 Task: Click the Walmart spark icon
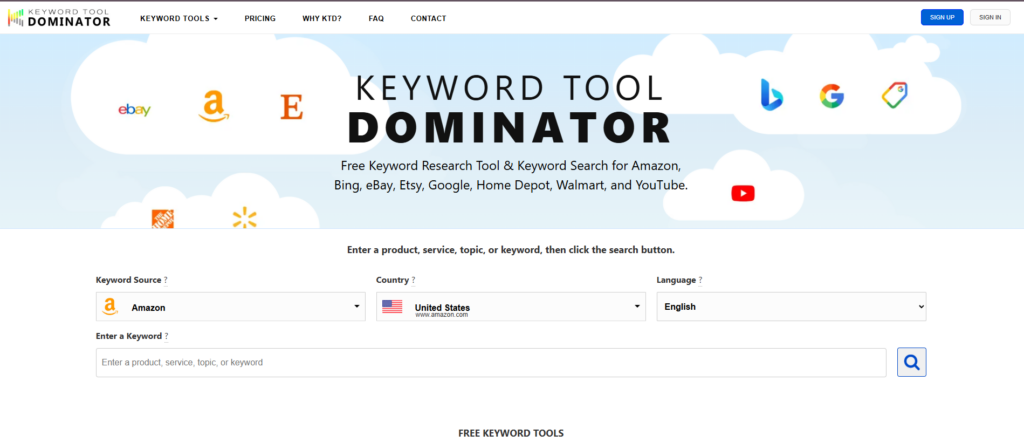(244, 218)
